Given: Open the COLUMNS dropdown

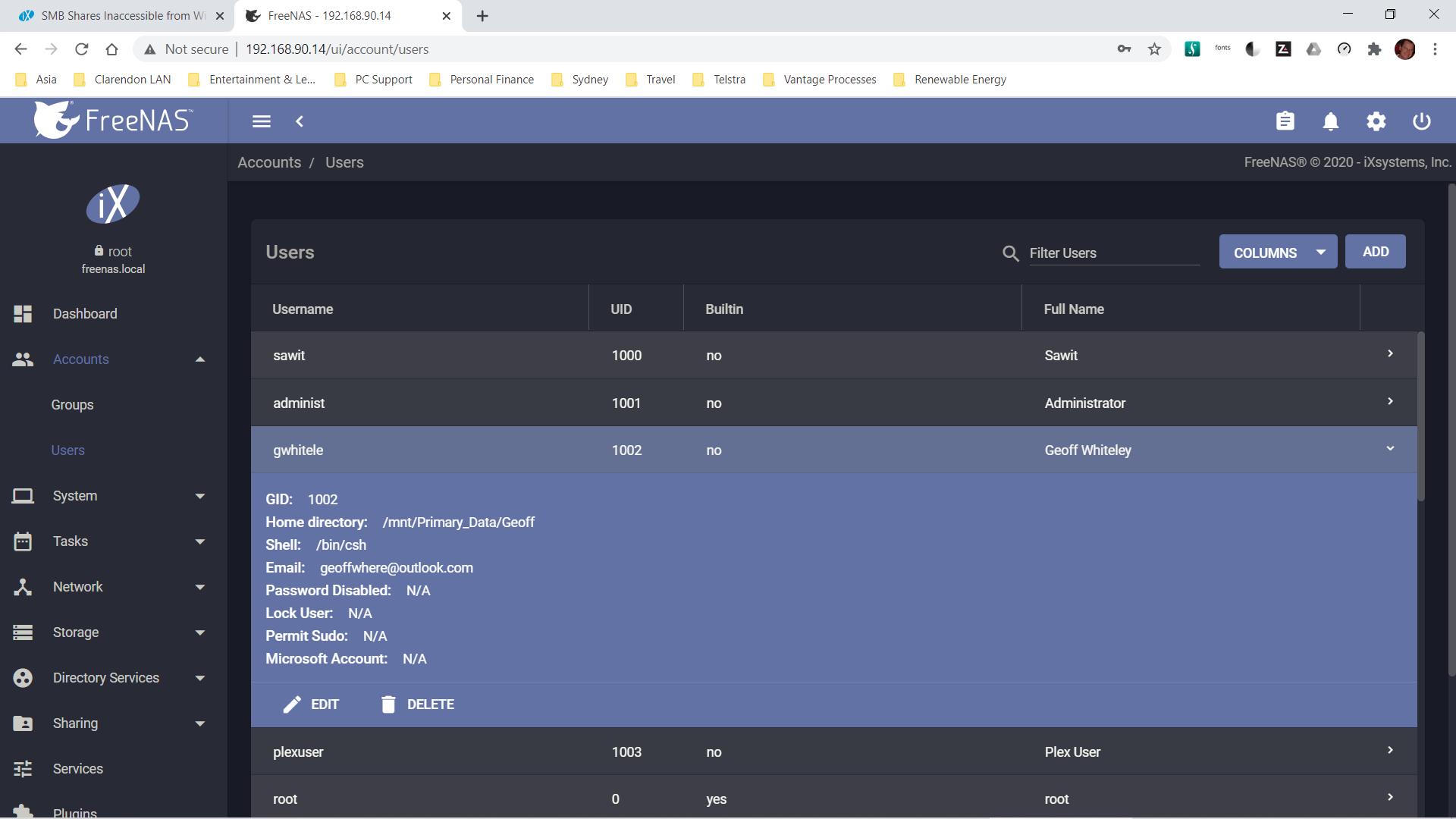Looking at the screenshot, I should pyautogui.click(x=1278, y=252).
